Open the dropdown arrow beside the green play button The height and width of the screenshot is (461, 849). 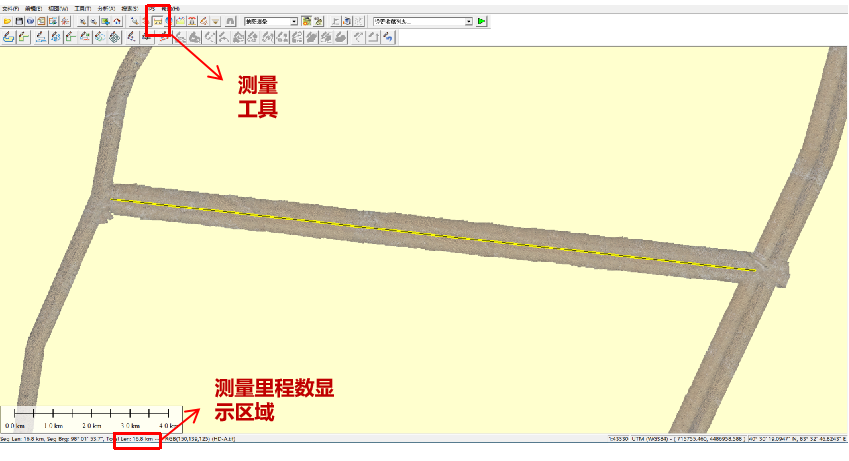pos(468,21)
